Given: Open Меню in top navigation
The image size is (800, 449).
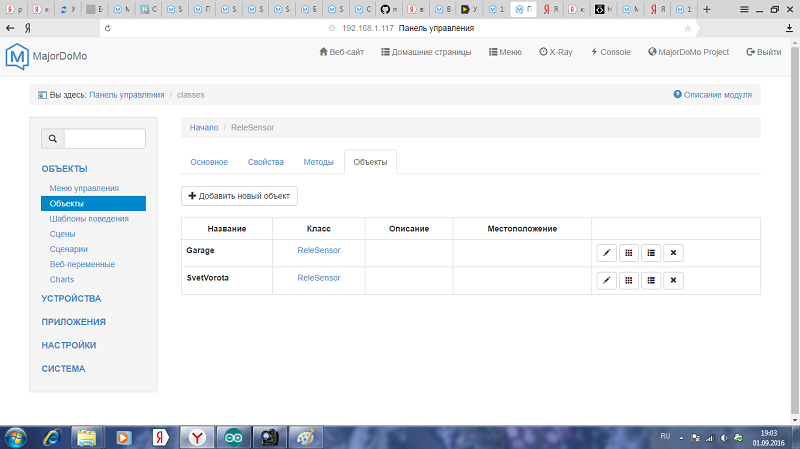Looking at the screenshot, I should (505, 52).
